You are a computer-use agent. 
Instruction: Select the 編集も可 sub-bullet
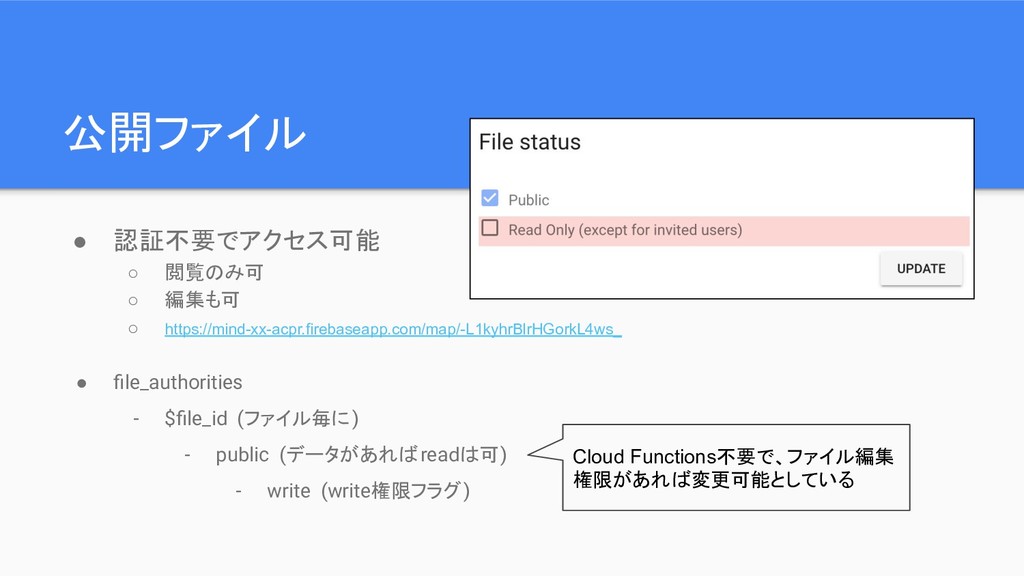202,300
